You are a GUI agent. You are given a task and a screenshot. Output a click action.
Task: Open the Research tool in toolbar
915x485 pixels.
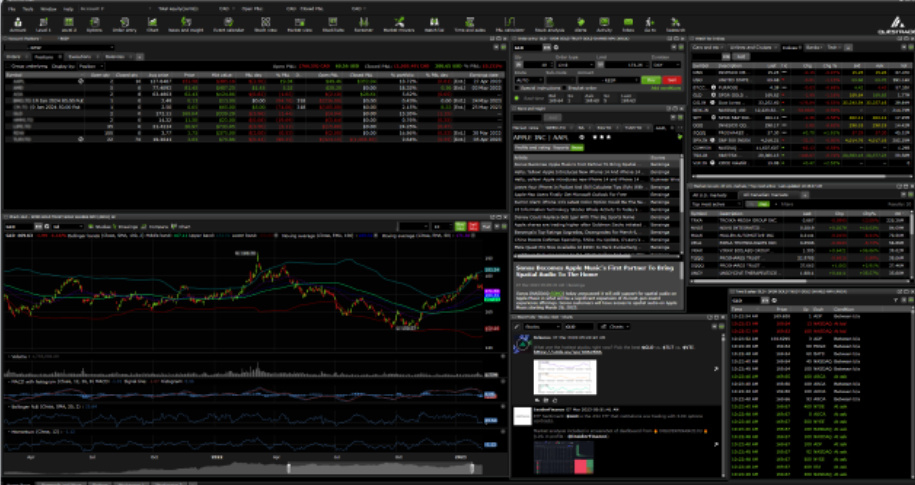pyautogui.click(x=675, y=25)
